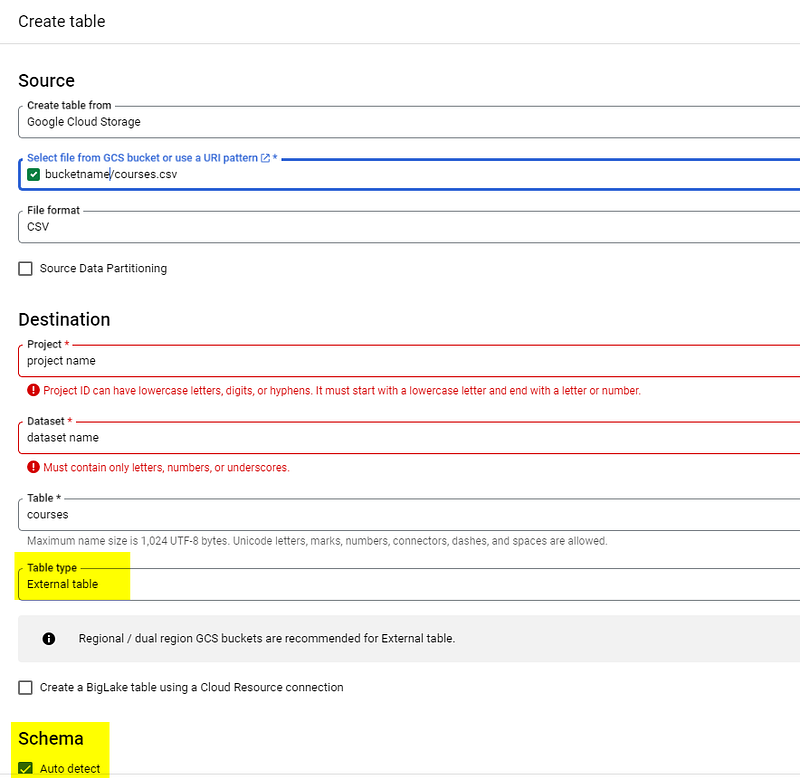800x778 pixels.
Task: Open the File format CSV dropdown
Action: [x=409, y=227]
